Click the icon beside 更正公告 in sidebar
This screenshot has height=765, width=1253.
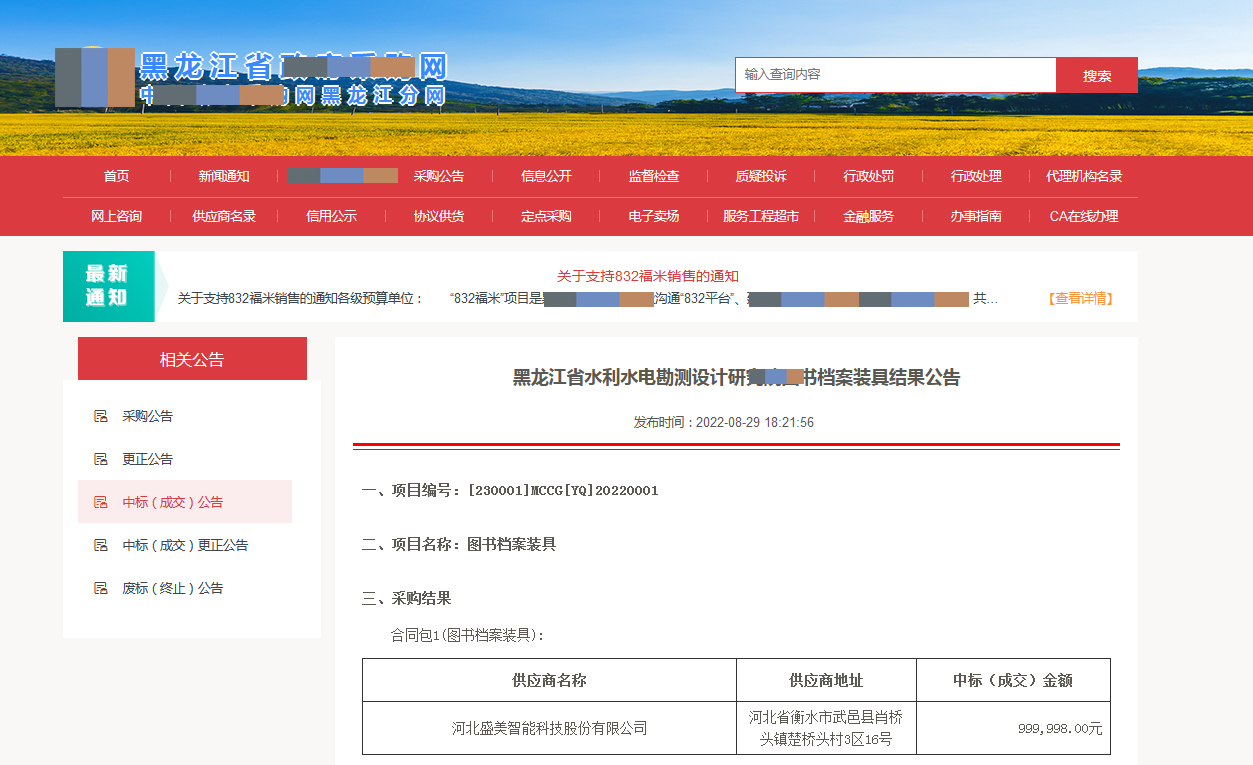(100, 459)
